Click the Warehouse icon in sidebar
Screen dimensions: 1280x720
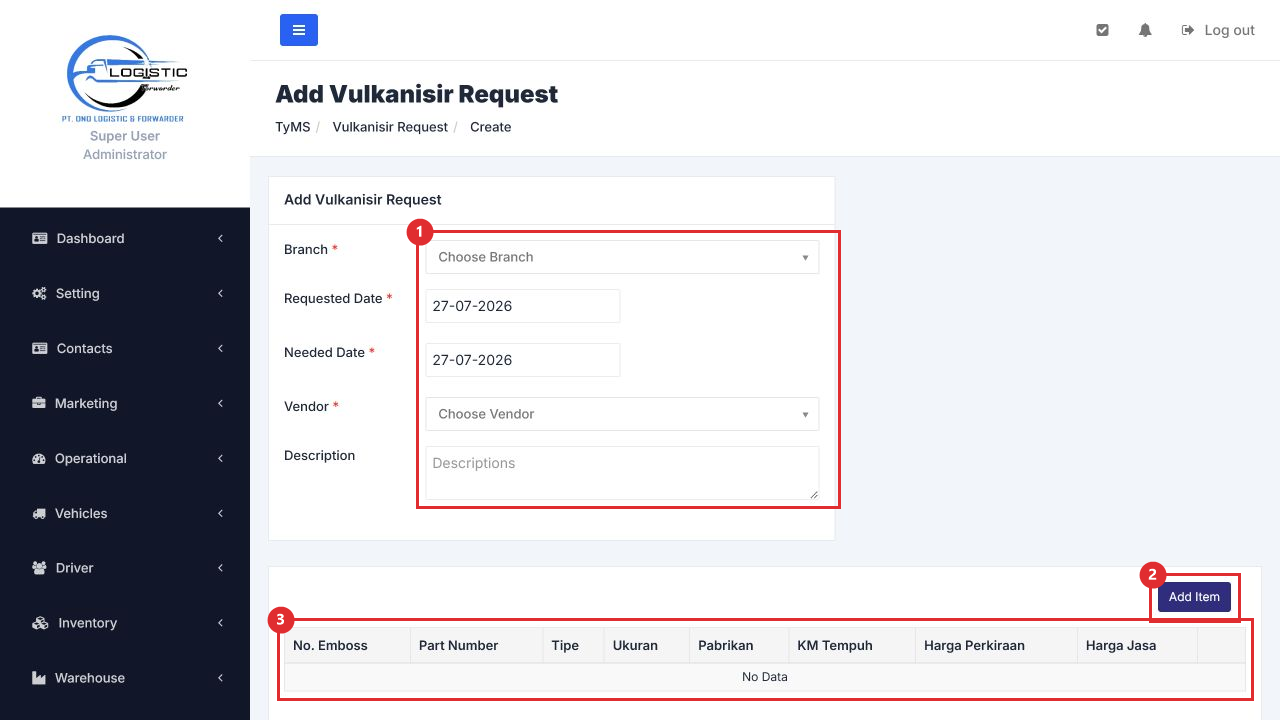[x=39, y=678]
